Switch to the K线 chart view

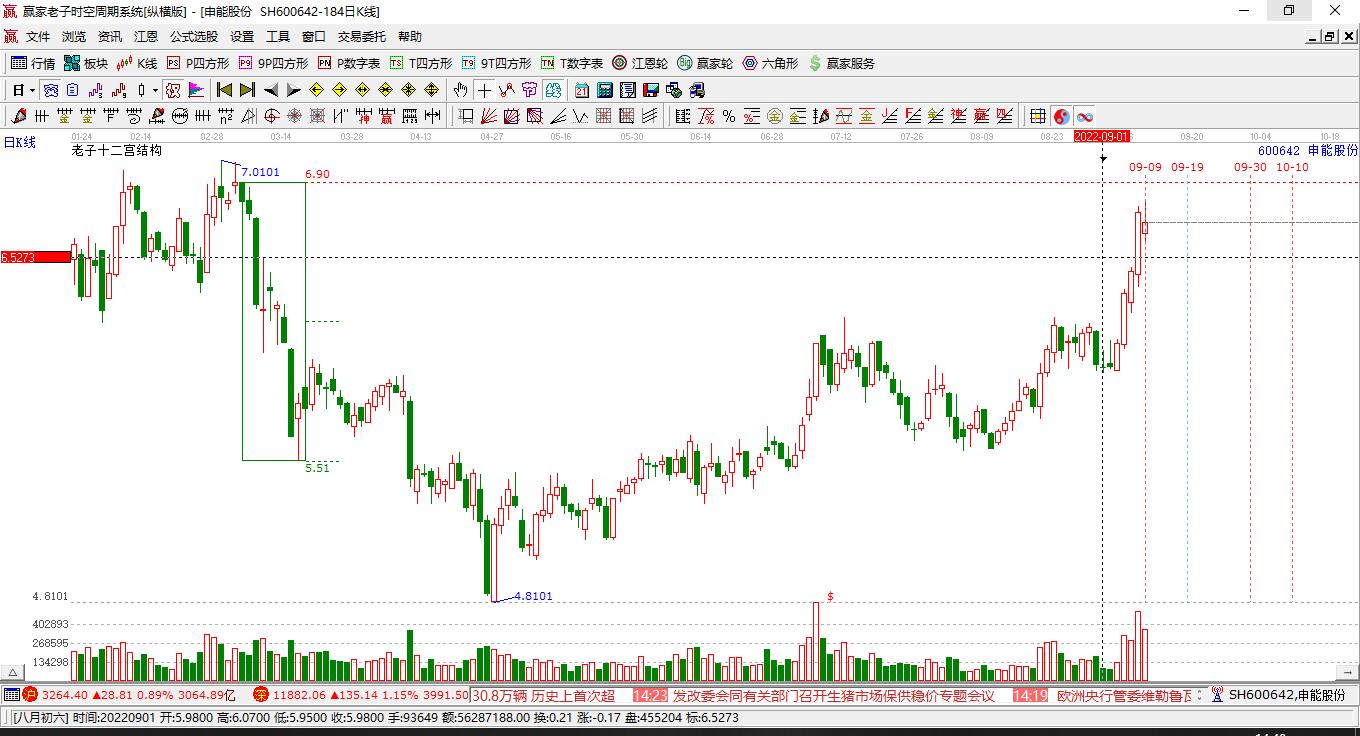pyautogui.click(x=137, y=63)
